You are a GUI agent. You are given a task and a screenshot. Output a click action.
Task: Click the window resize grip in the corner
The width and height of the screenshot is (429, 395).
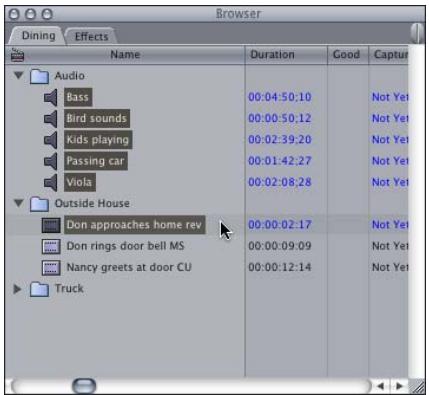point(417,386)
